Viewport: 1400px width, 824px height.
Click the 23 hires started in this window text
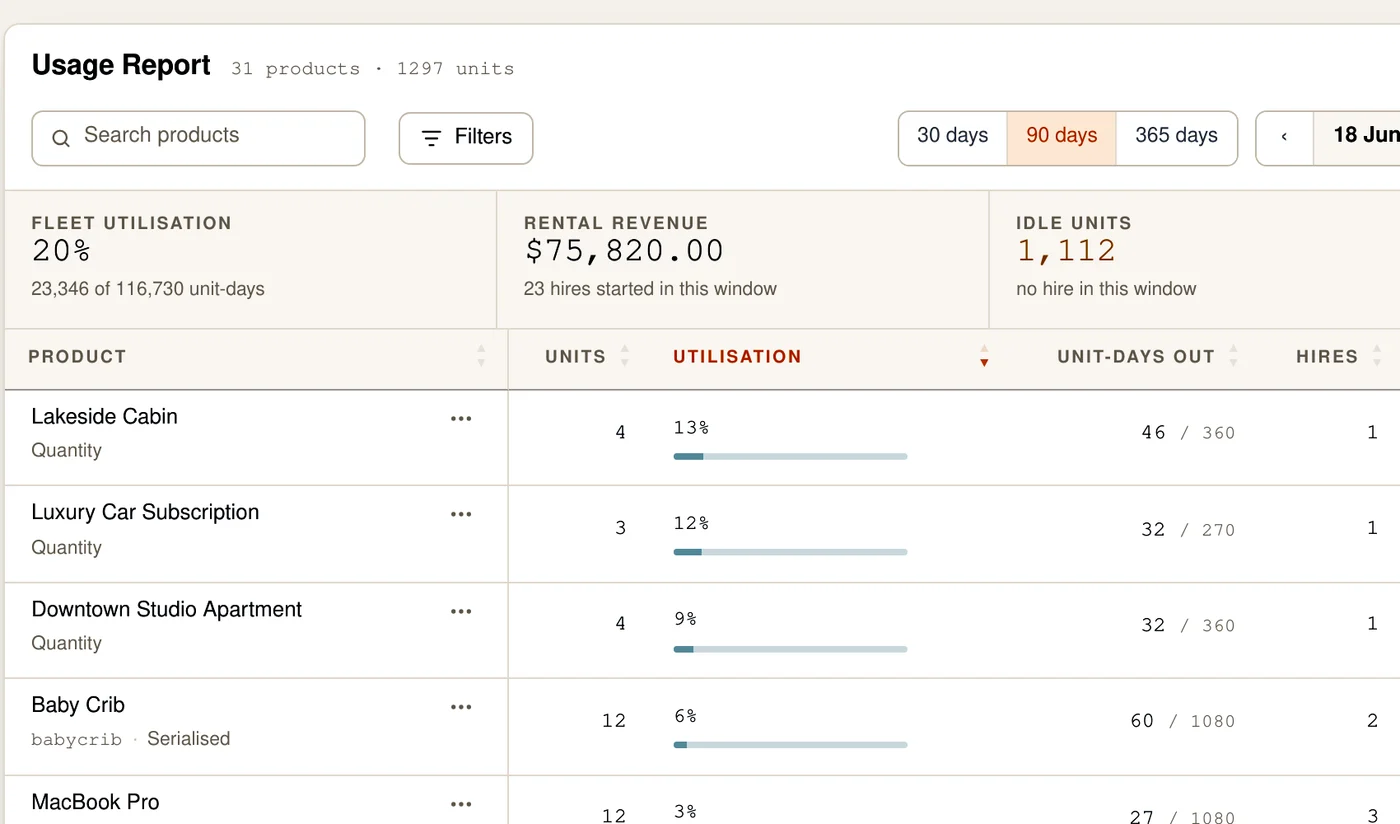(x=650, y=289)
